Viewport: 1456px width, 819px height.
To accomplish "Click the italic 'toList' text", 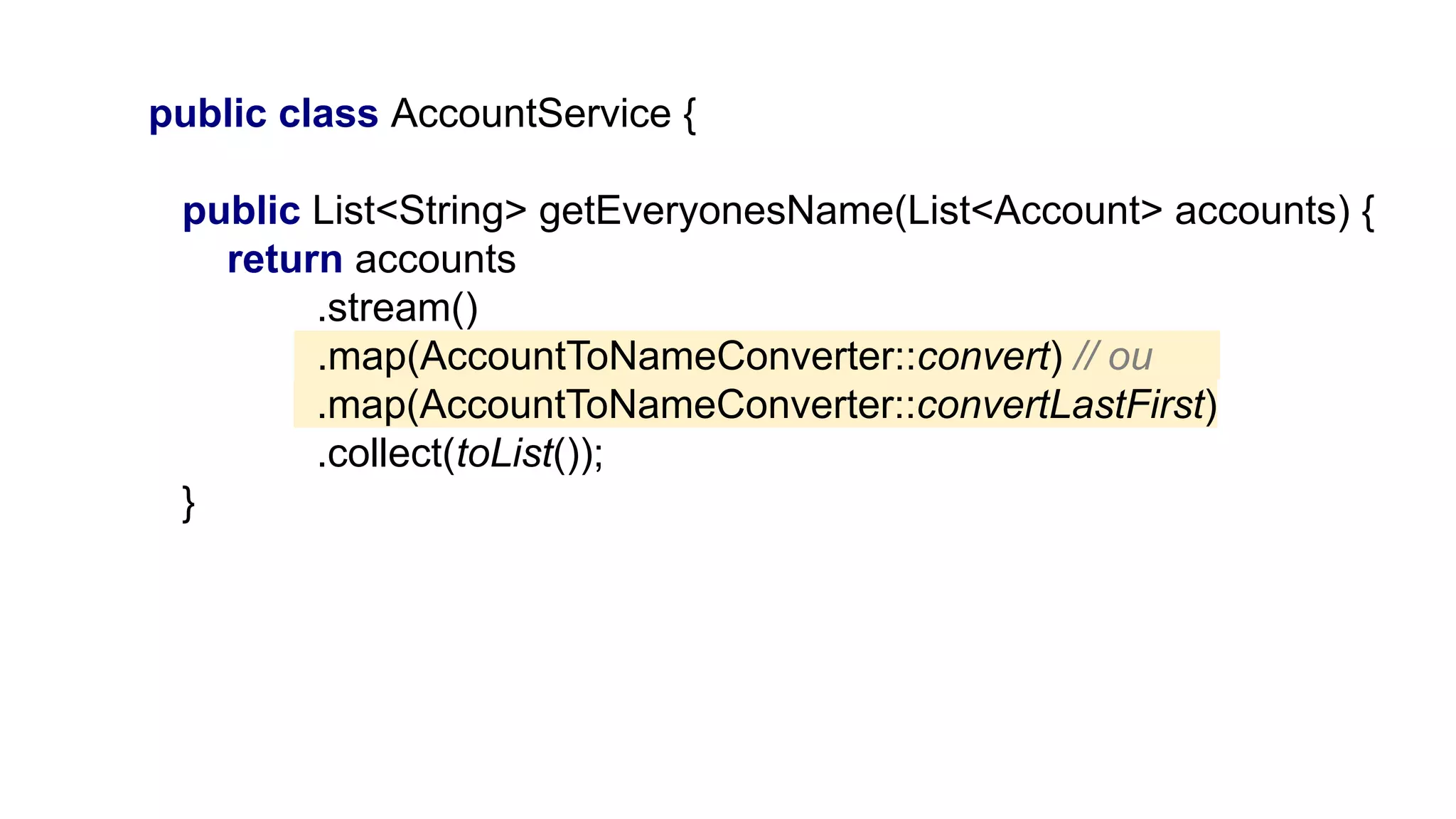I will click(x=505, y=454).
